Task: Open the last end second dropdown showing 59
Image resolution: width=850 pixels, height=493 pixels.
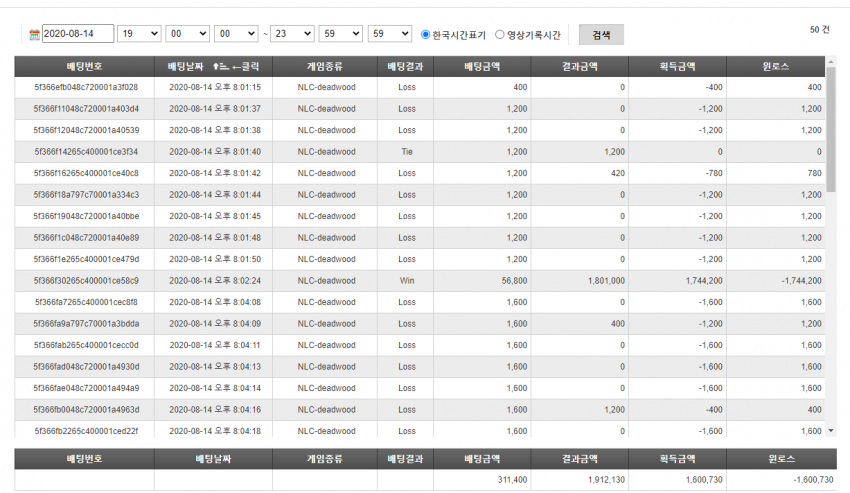Action: tap(389, 34)
